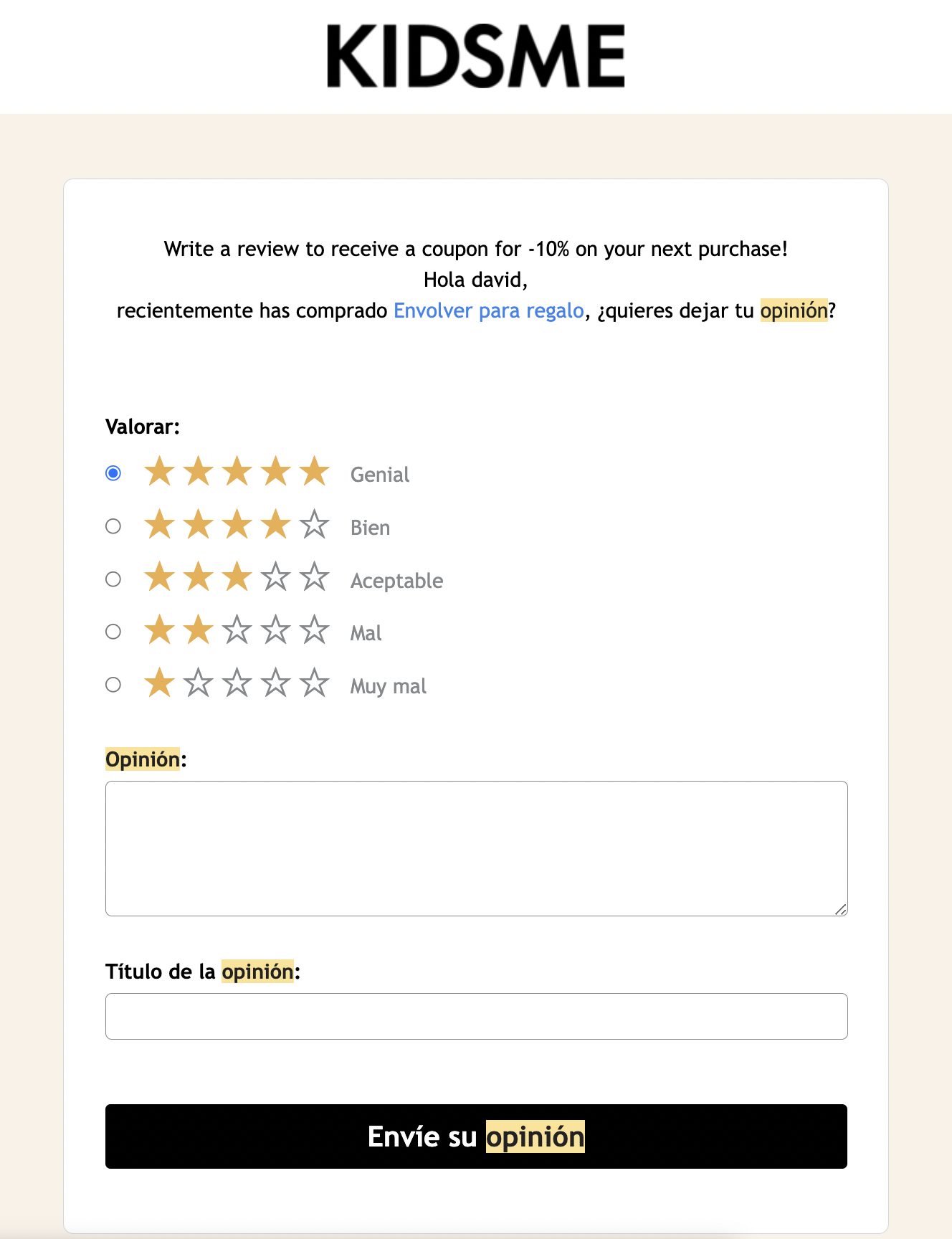Click the empty fifth star in Bien row

(314, 525)
